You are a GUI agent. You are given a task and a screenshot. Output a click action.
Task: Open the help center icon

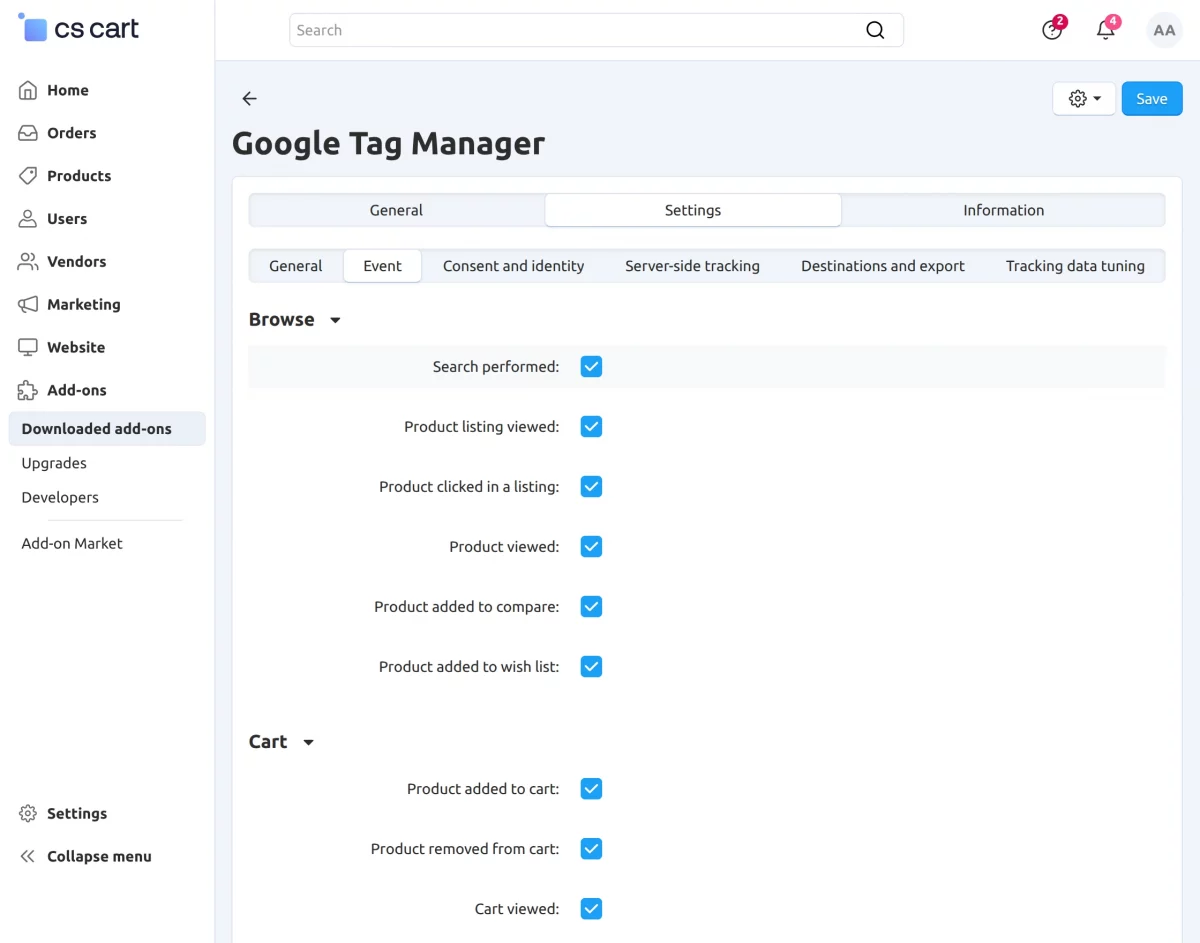tap(1052, 29)
